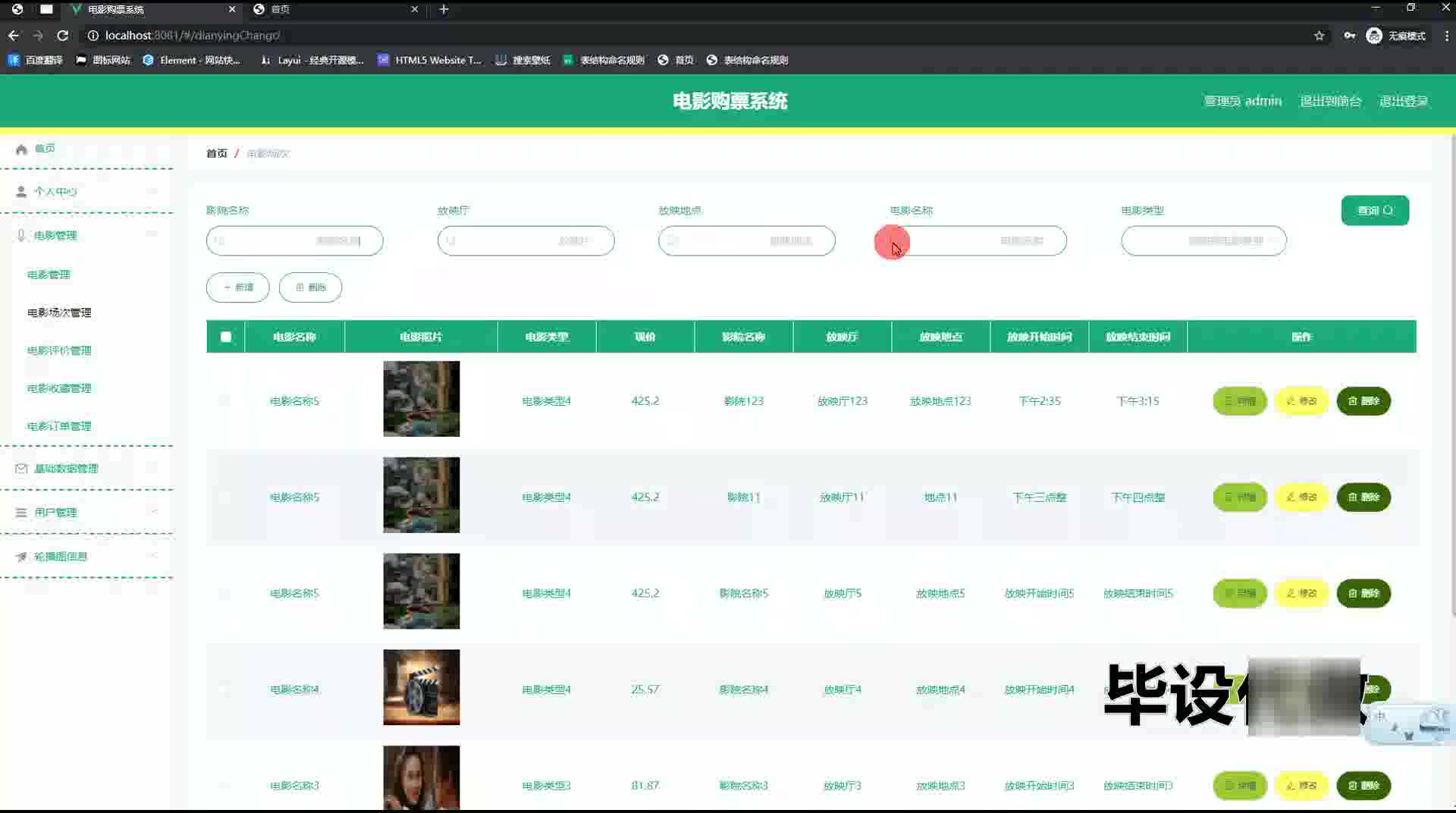Click the film-reel thumbnail in 电影名称4 row
1456x813 pixels.
coord(421,687)
